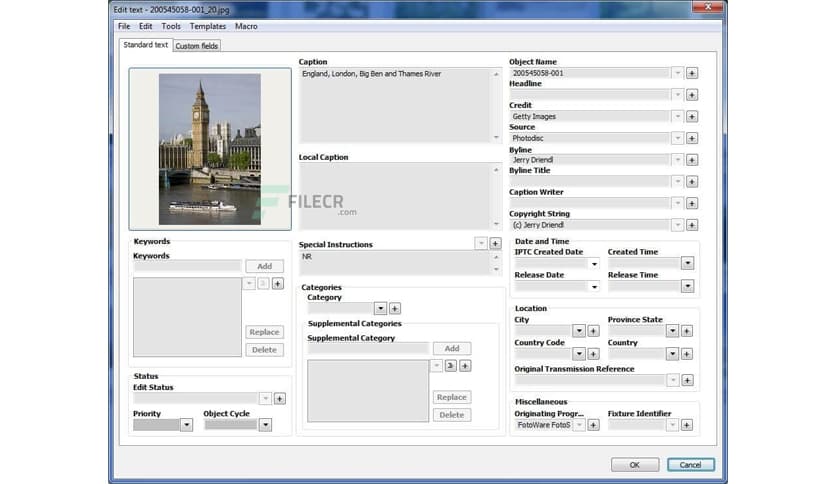Open the City dropdown arrow
Image resolution: width=836 pixels, height=484 pixels.
(578, 331)
